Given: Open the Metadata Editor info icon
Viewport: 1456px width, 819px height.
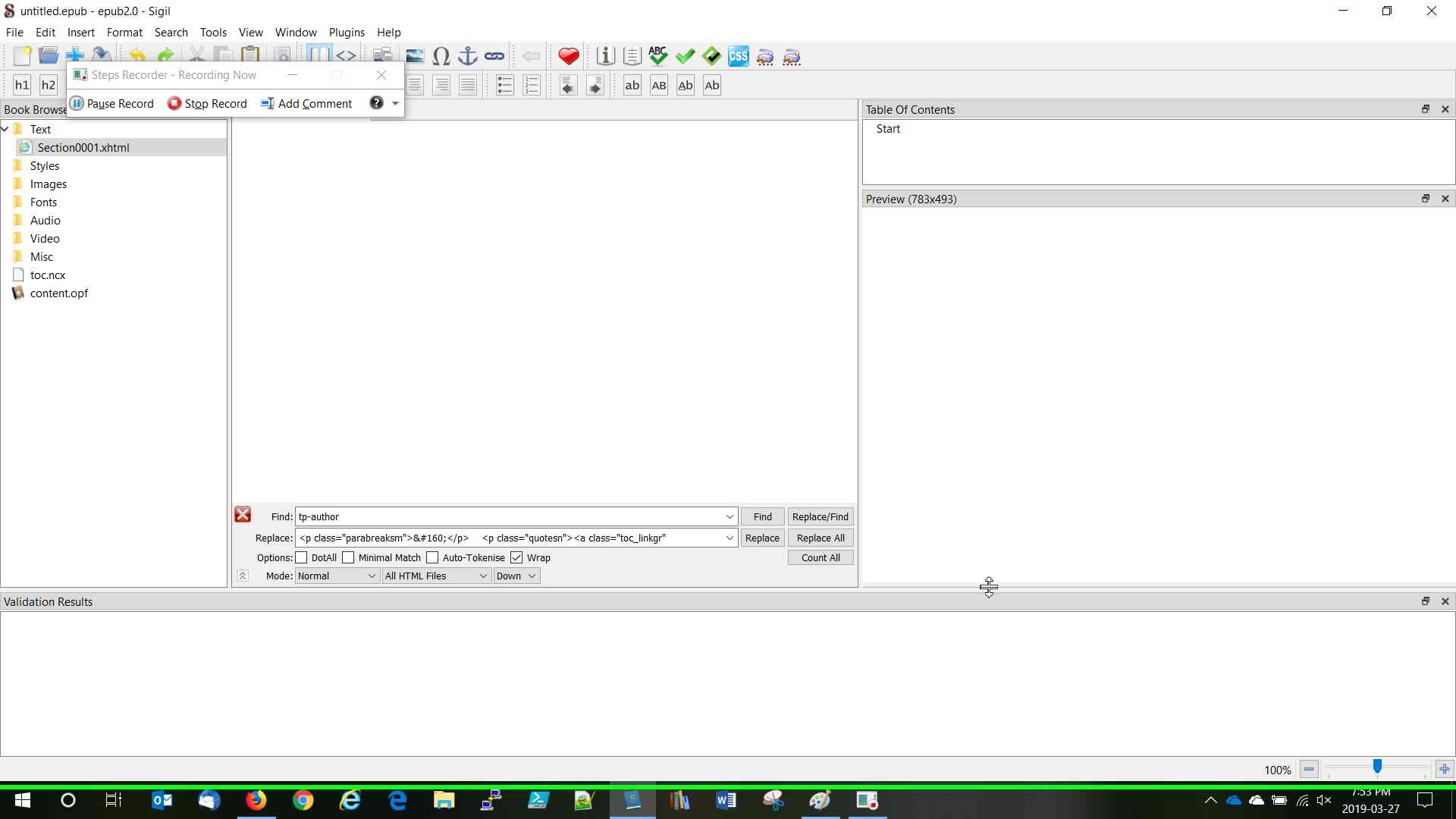Looking at the screenshot, I should point(605,56).
